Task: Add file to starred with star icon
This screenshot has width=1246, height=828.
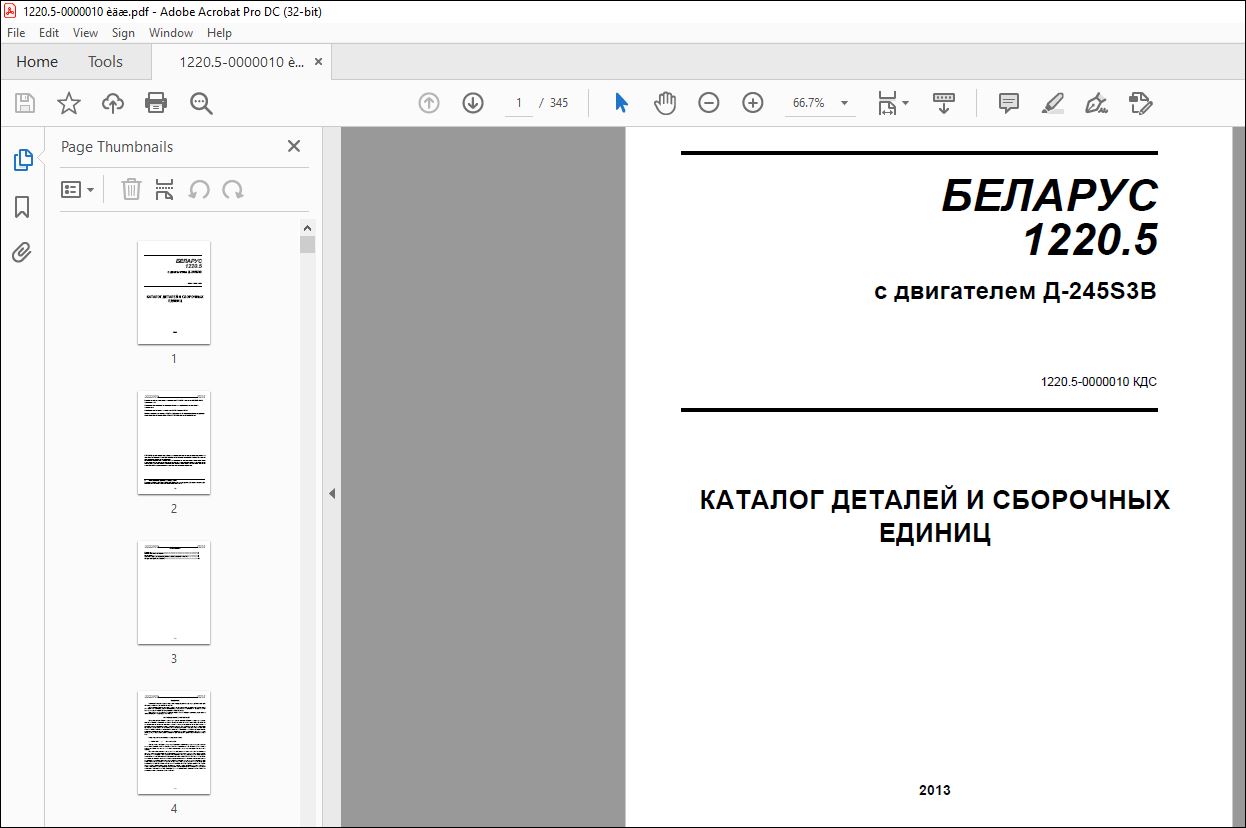Action: point(69,103)
